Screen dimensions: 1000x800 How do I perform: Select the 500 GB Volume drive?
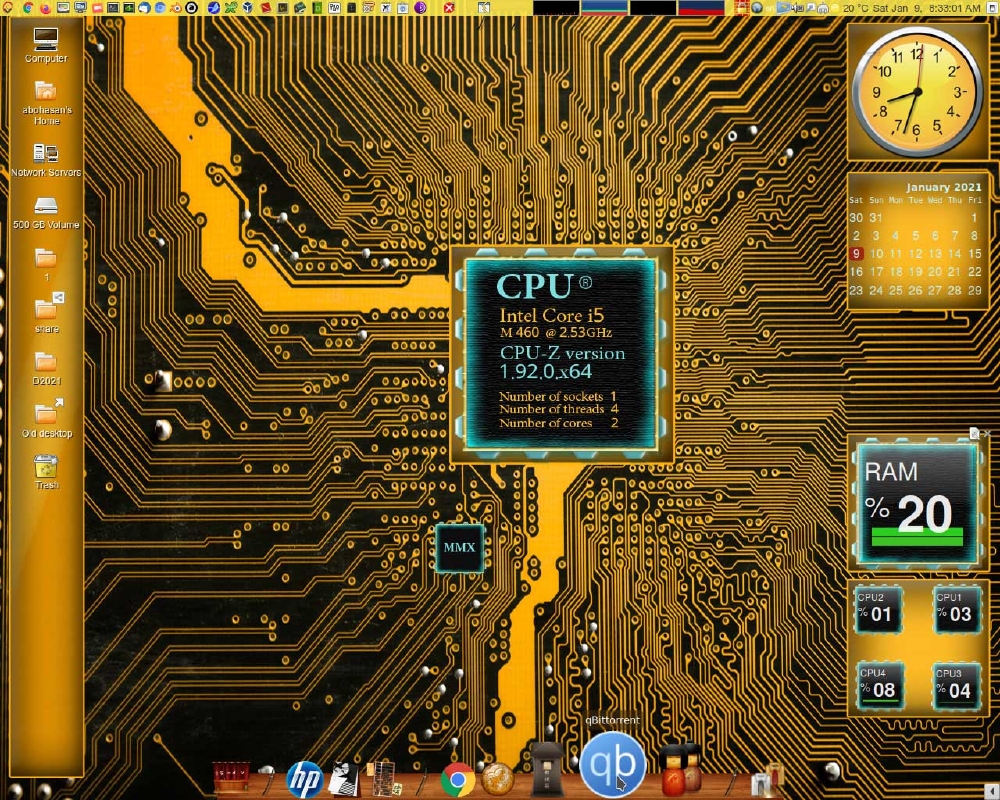[46, 213]
